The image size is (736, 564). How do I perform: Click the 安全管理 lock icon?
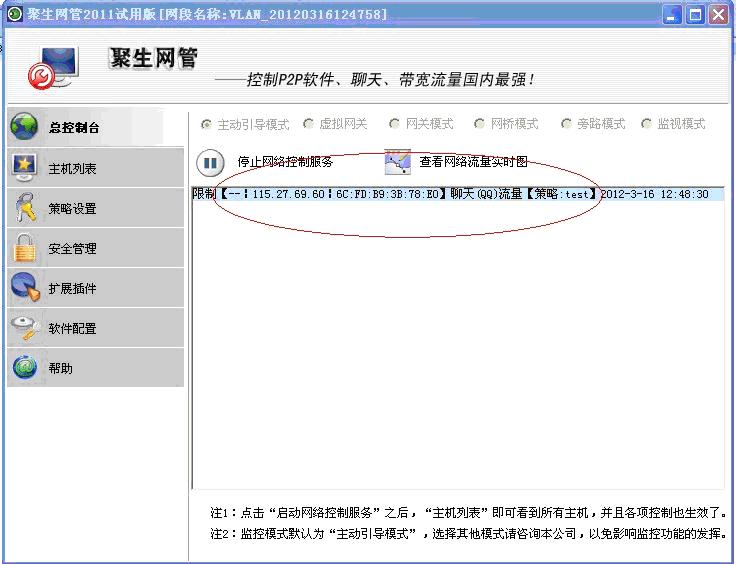click(24, 248)
